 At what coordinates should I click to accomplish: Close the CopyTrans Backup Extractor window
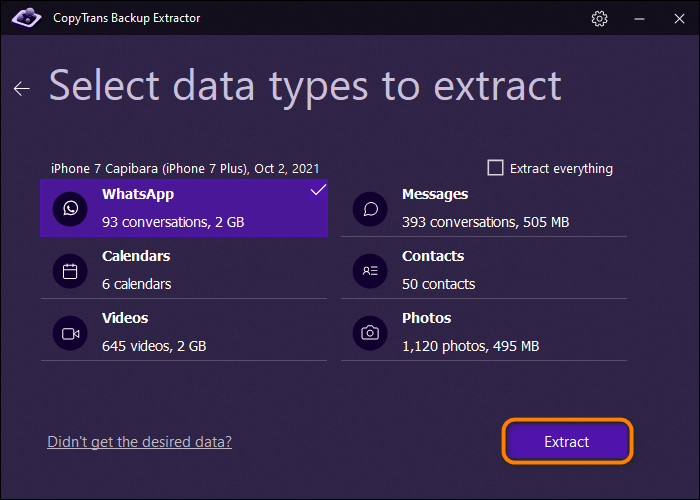tap(679, 19)
